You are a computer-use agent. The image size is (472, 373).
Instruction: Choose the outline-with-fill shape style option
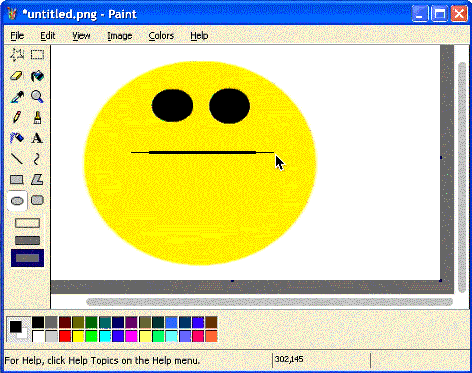(x=27, y=240)
